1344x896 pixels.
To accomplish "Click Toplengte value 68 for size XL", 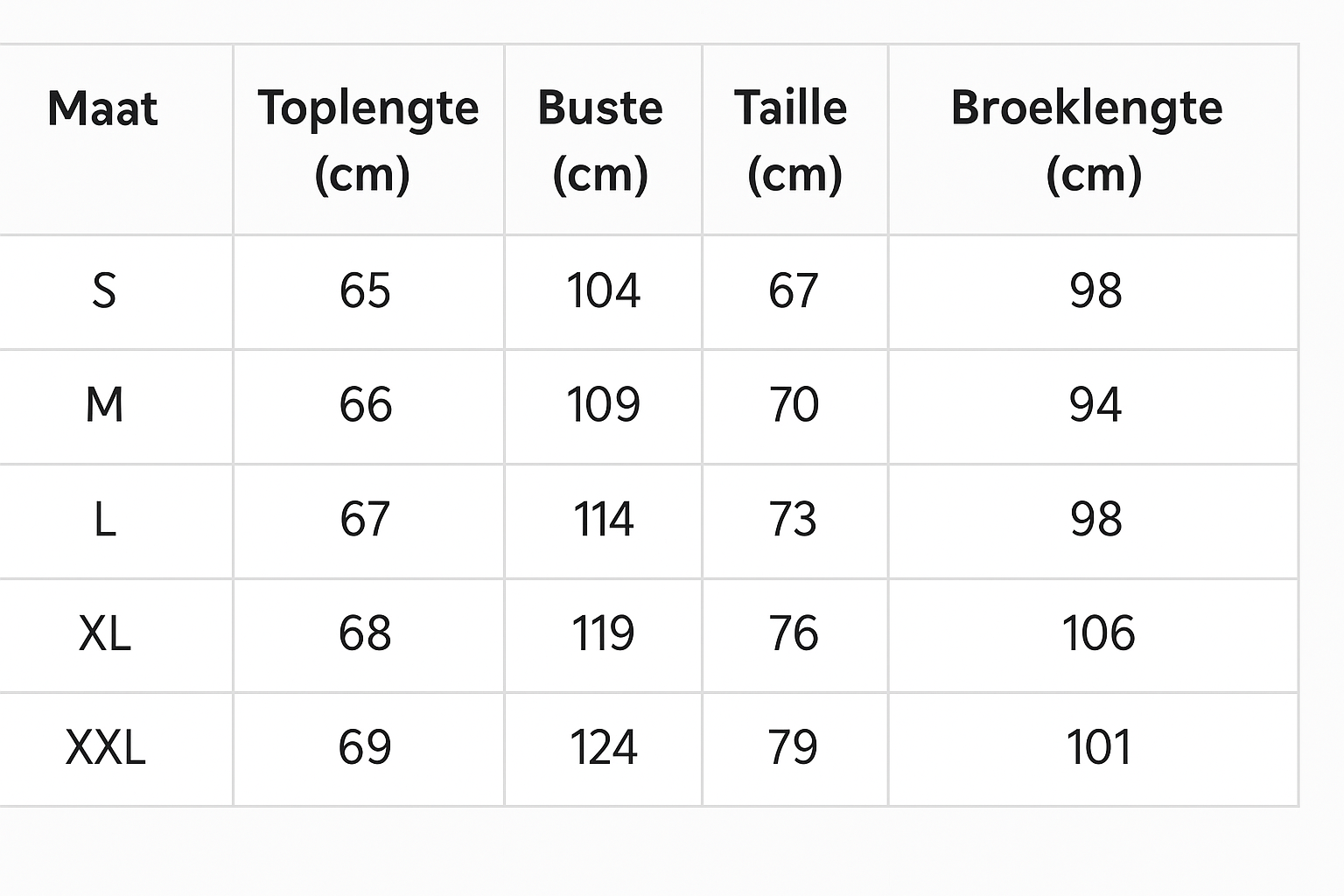I will tap(365, 633).
